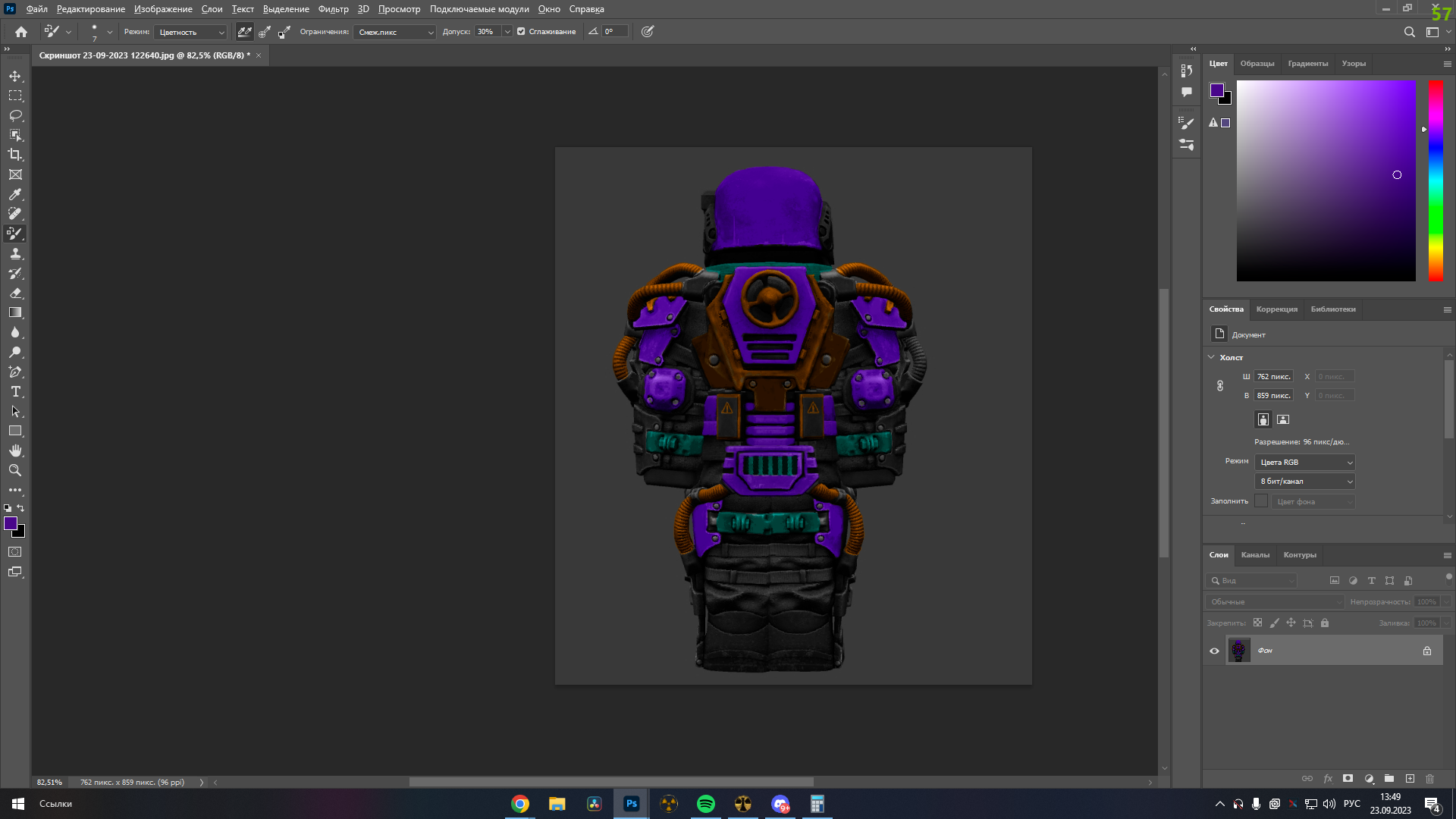Open the Фильтр menu
Screen dimensions: 1456x819
pos(333,9)
